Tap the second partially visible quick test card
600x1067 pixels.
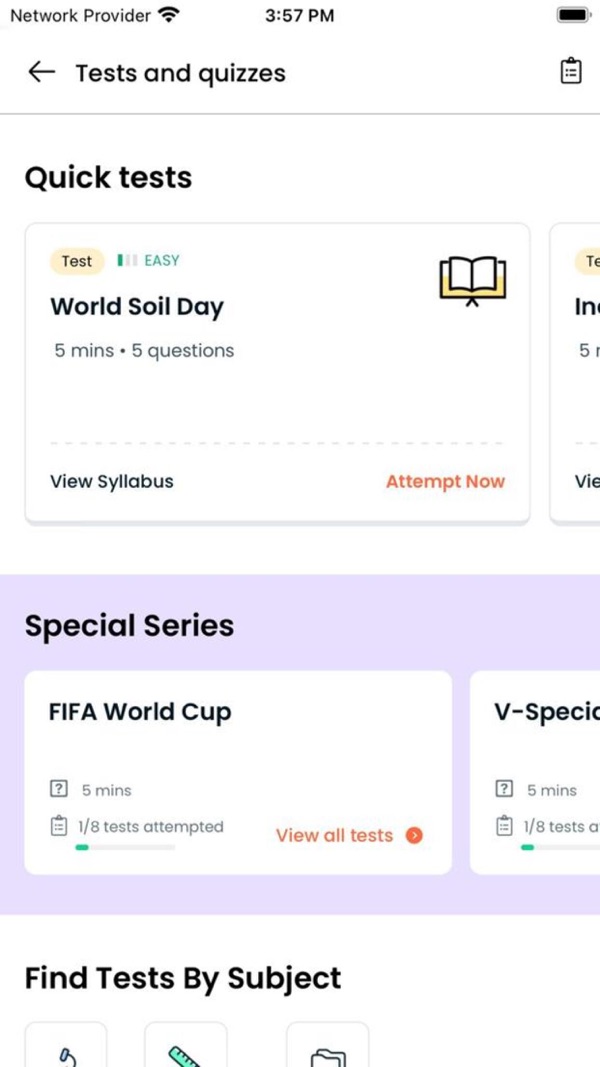[x=575, y=374]
